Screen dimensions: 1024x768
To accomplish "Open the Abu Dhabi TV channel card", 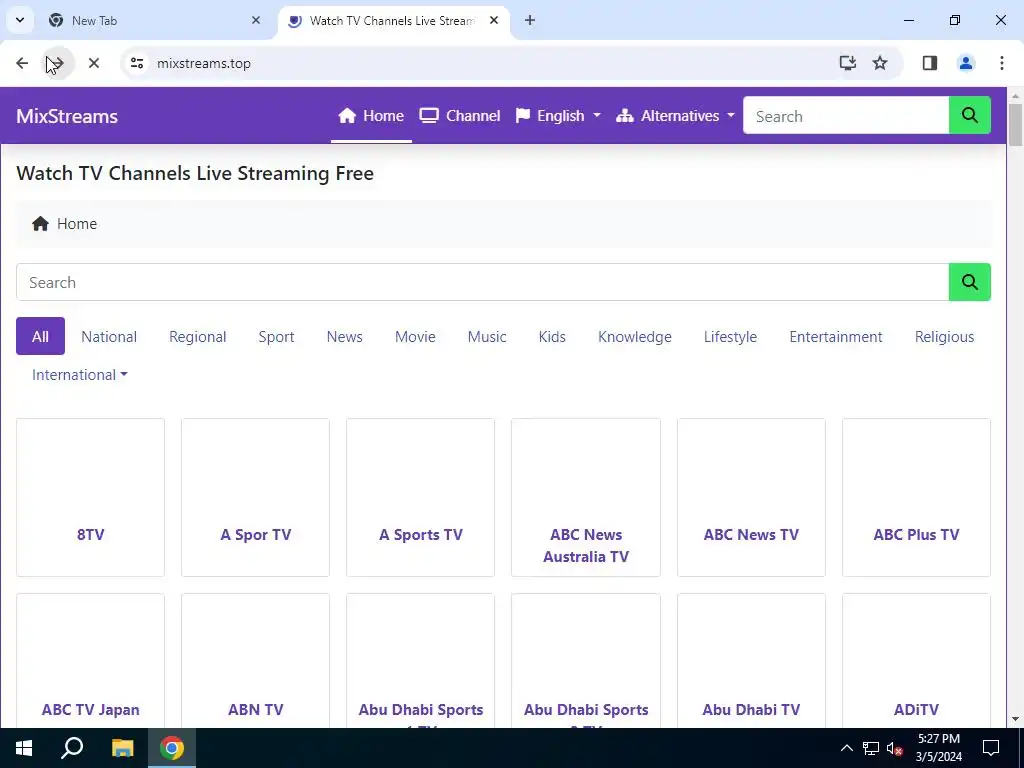I will tap(751, 661).
